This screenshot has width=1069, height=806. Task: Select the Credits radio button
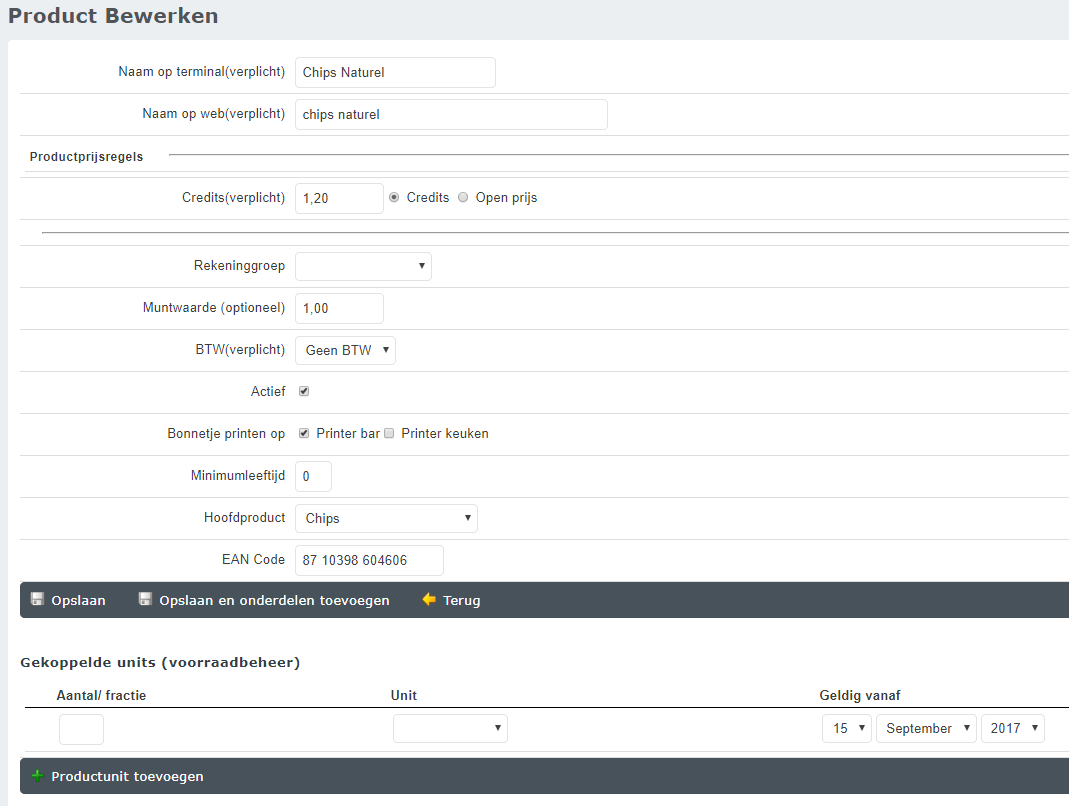(x=394, y=198)
